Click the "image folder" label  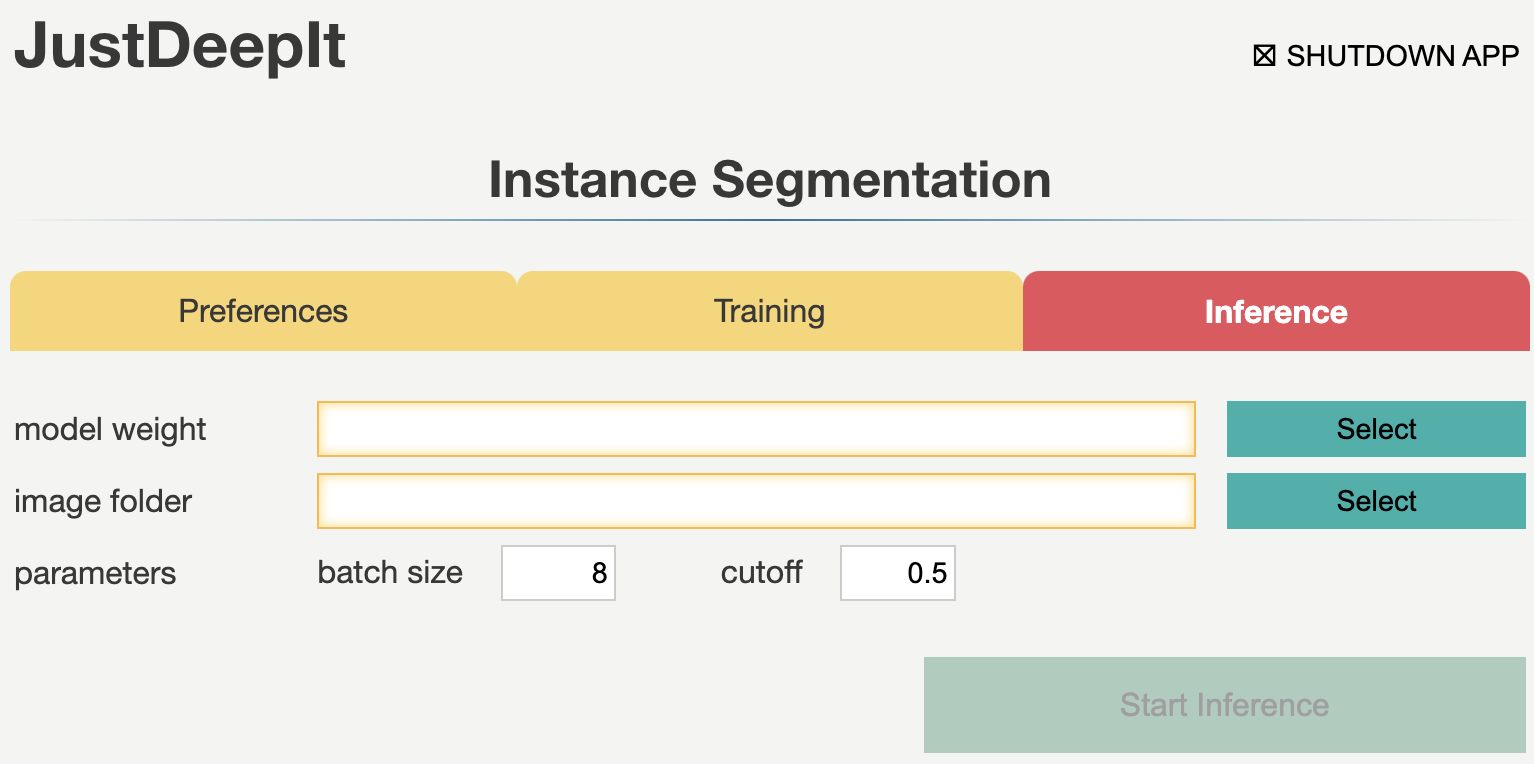[103, 501]
